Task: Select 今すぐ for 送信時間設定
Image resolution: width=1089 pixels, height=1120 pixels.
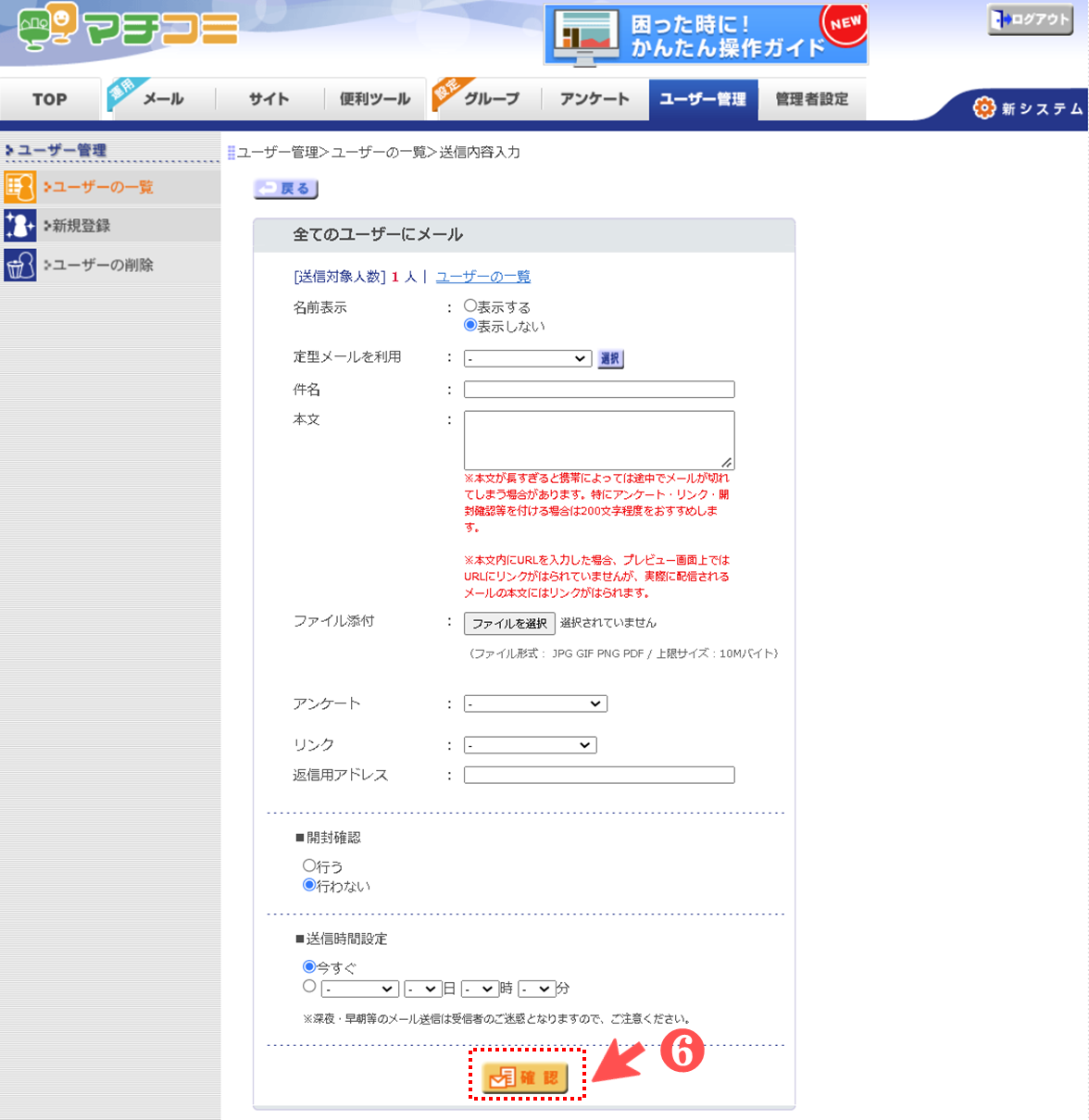Action: point(309,966)
